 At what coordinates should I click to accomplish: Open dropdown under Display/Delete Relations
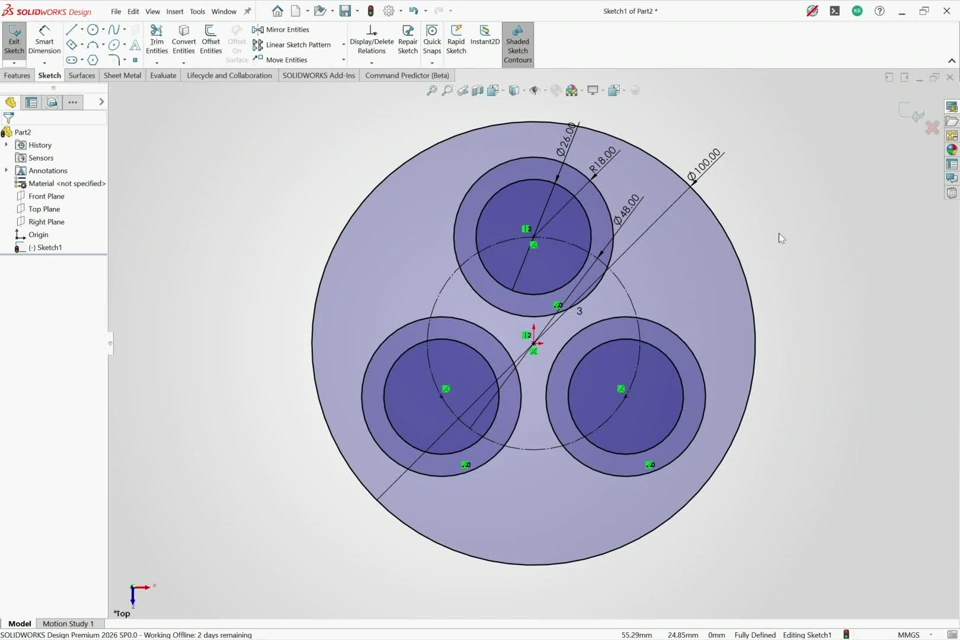click(372, 63)
